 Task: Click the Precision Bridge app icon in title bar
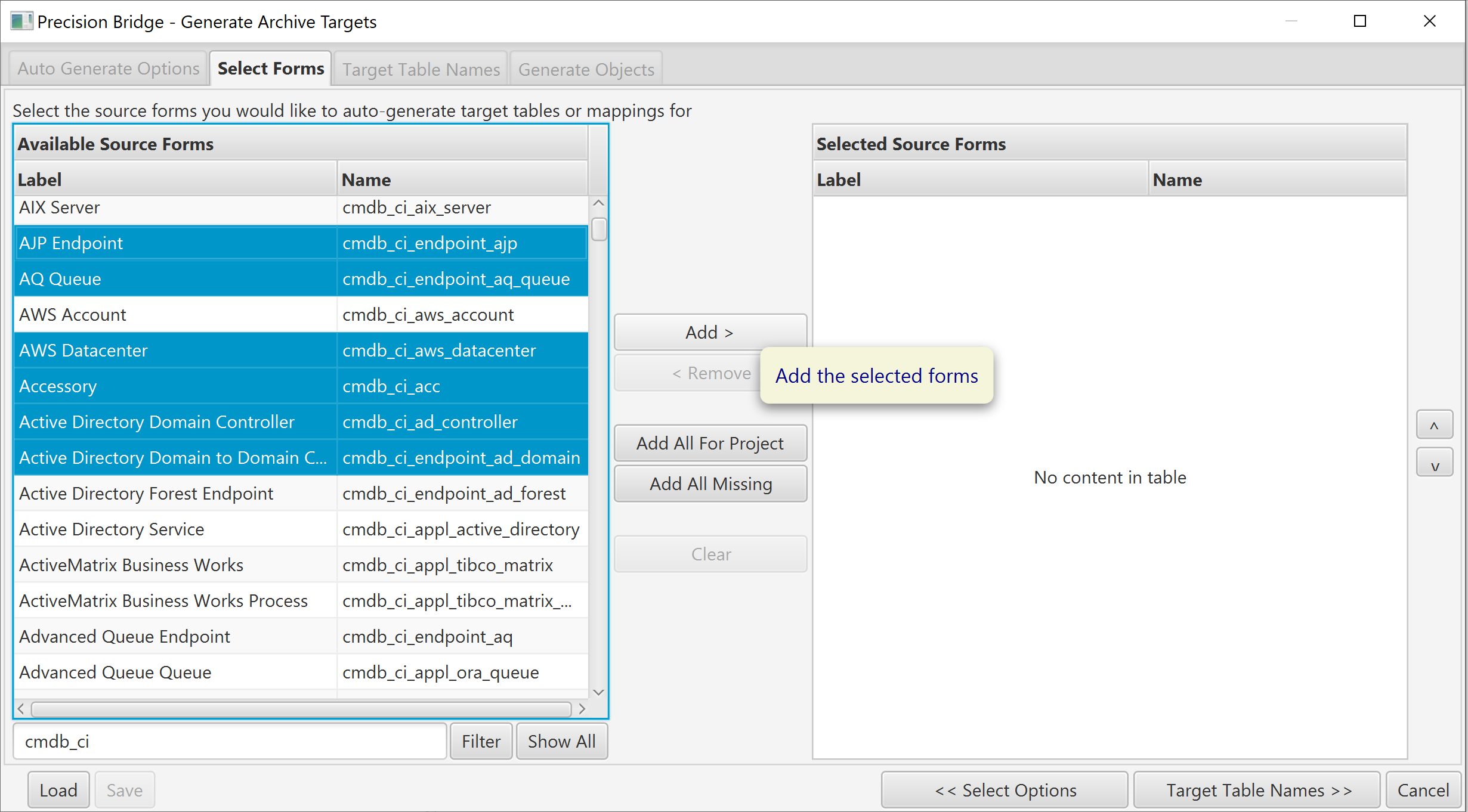[x=21, y=21]
